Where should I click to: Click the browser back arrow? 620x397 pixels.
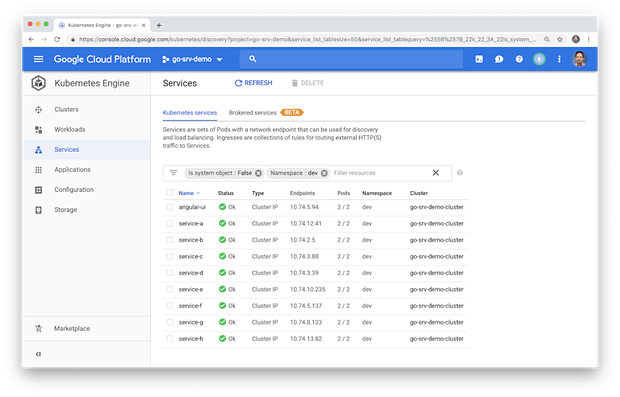click(x=31, y=39)
